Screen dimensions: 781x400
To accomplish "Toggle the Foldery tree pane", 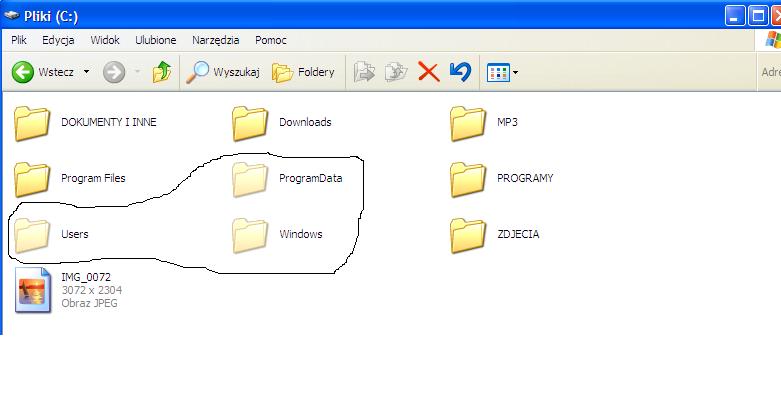I will [303, 72].
